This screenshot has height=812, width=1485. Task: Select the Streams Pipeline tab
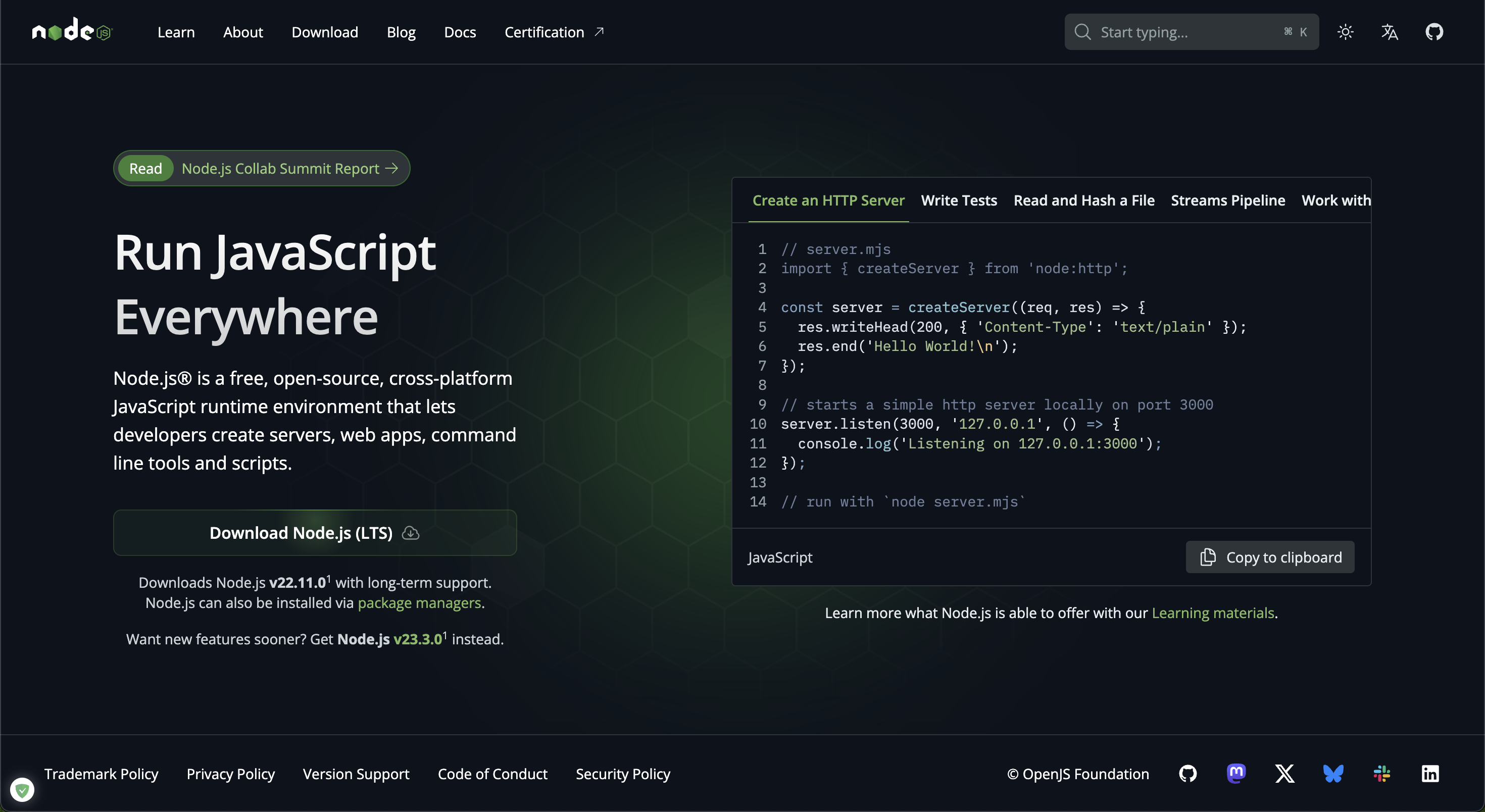click(1228, 200)
